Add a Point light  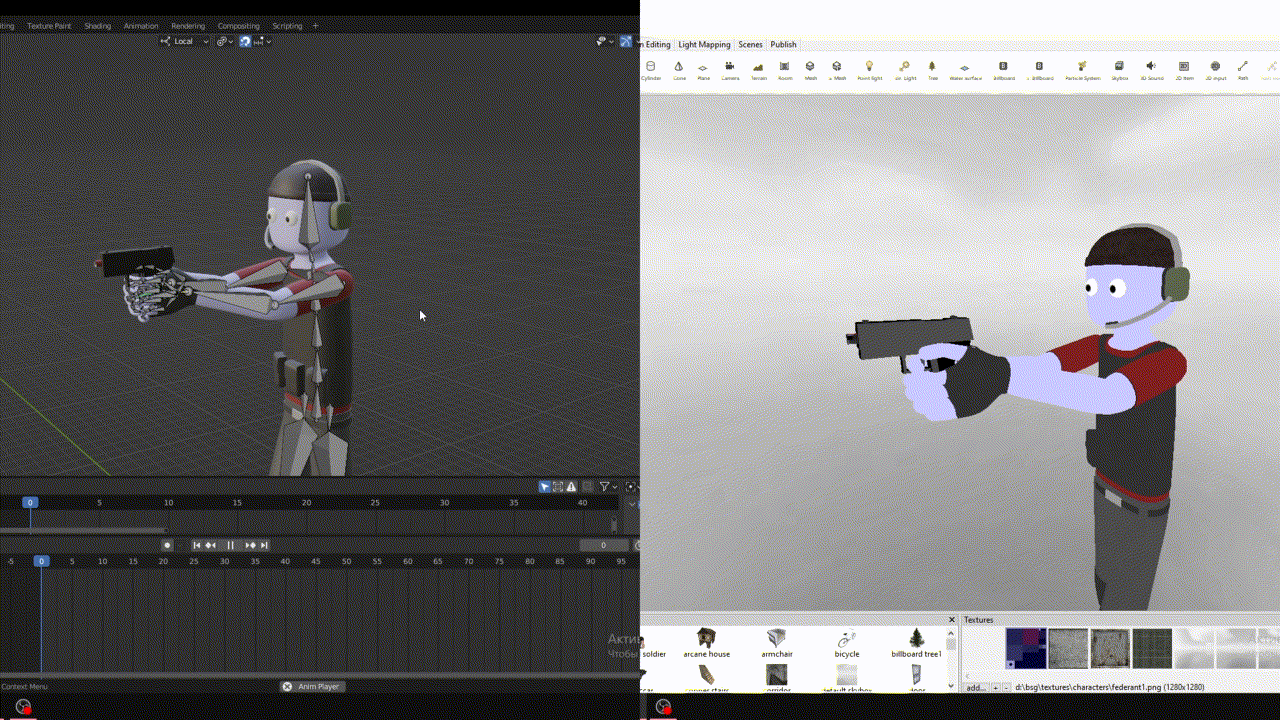click(x=869, y=70)
